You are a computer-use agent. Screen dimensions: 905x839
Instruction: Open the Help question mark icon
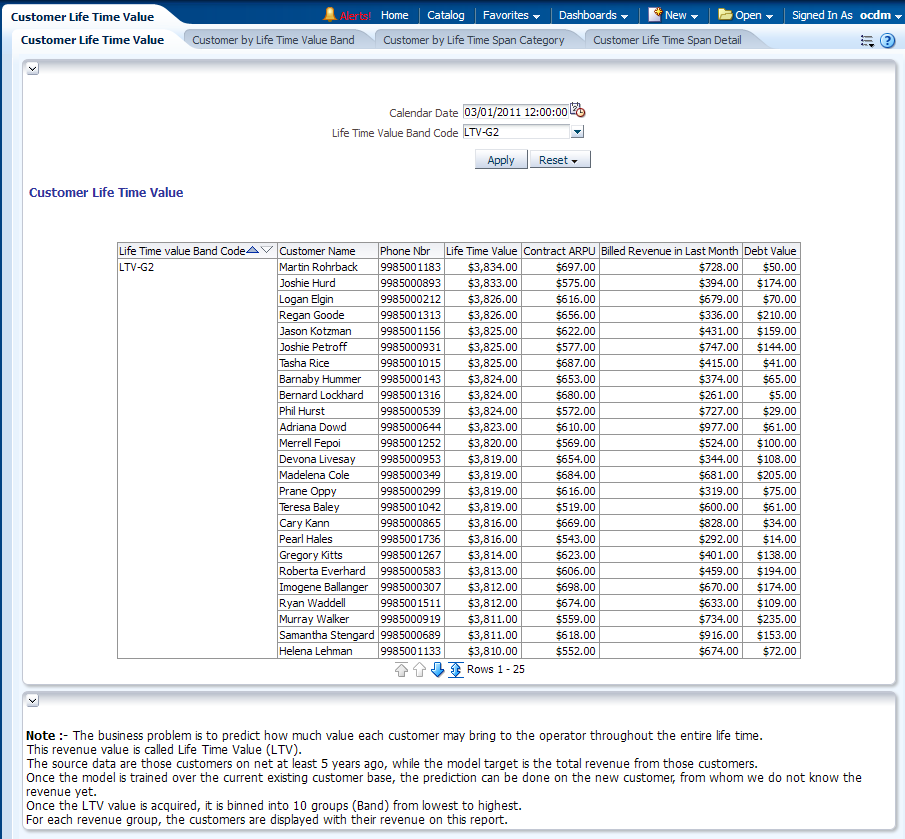(x=887, y=41)
